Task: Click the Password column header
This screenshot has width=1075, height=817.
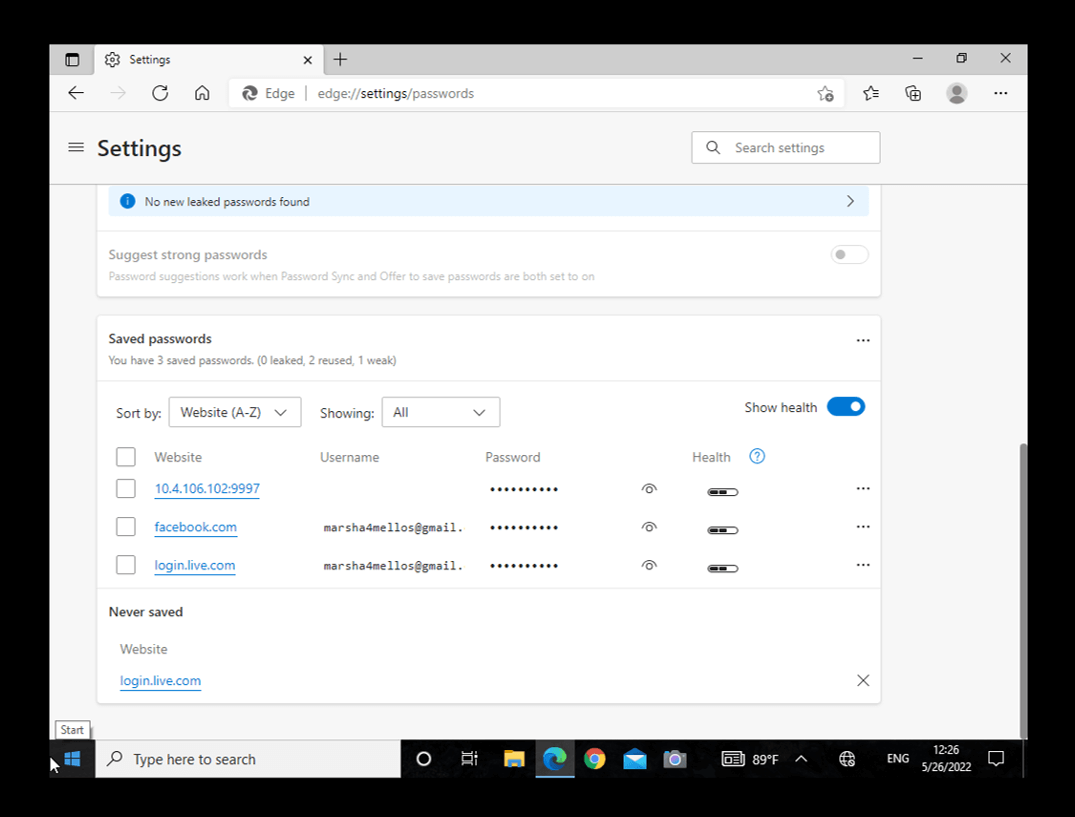Action: point(513,457)
